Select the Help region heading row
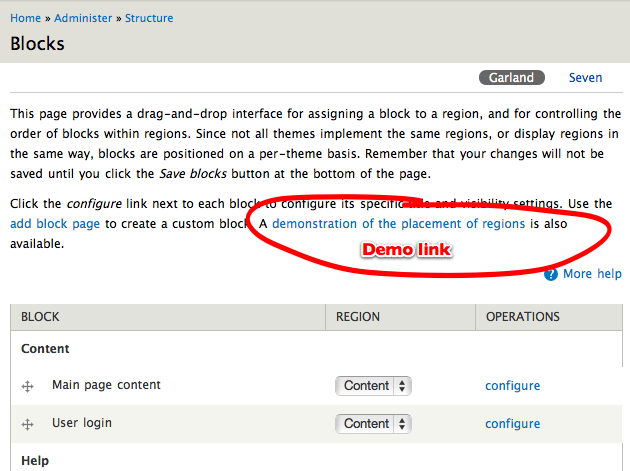 pos(317,461)
